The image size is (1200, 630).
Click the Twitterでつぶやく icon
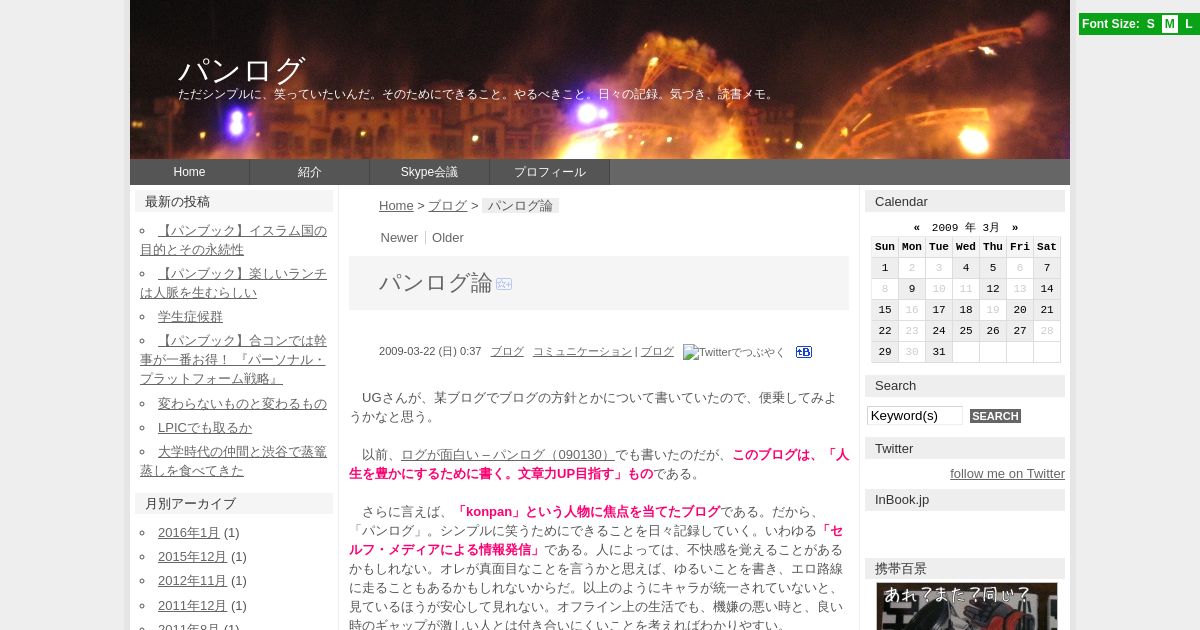734,352
